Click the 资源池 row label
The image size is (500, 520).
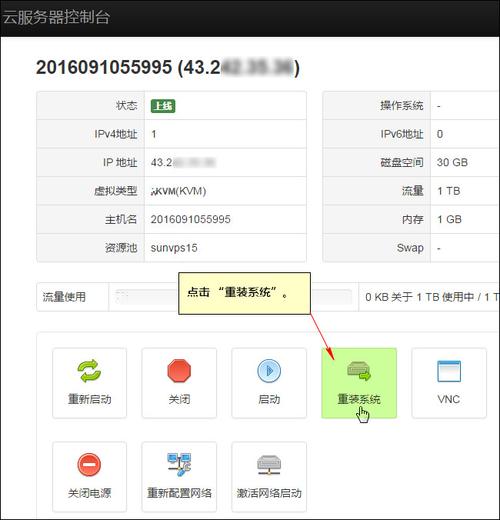coord(121,248)
